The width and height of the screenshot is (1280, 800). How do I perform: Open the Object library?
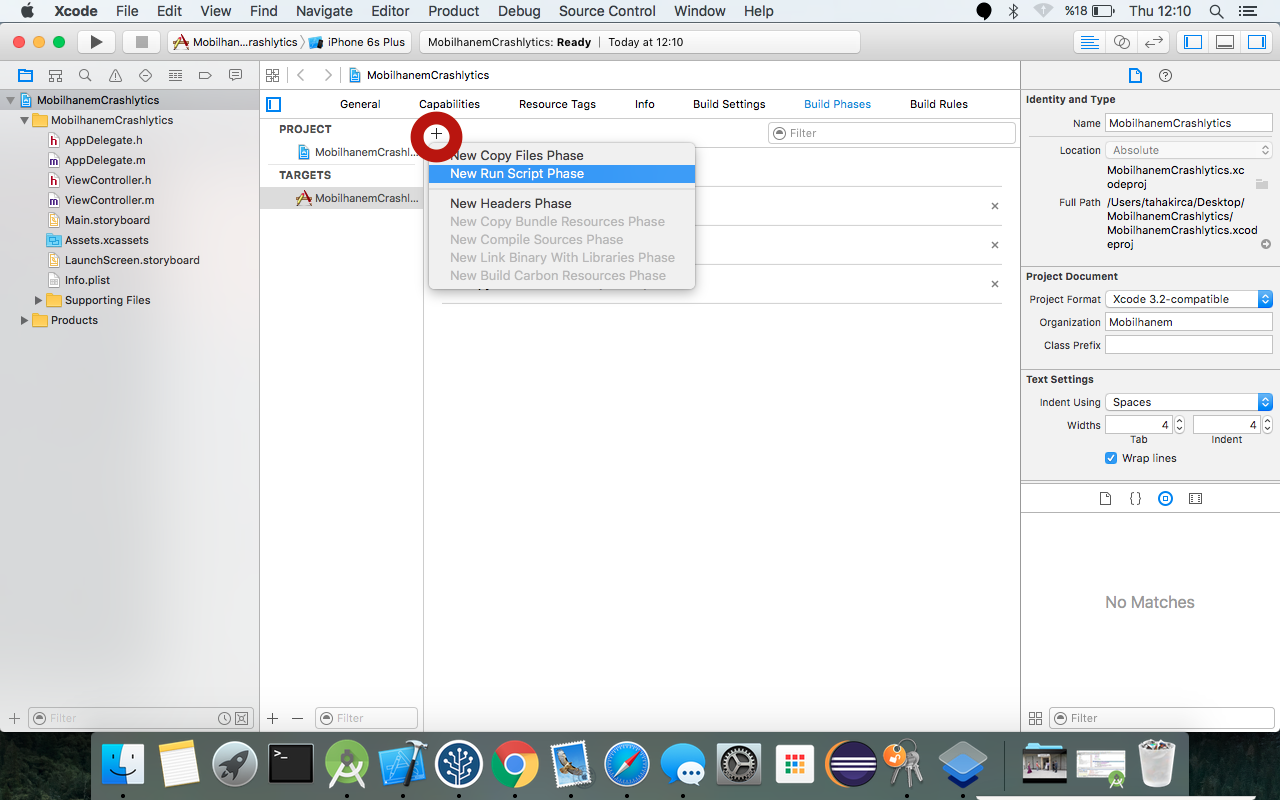[1165, 498]
